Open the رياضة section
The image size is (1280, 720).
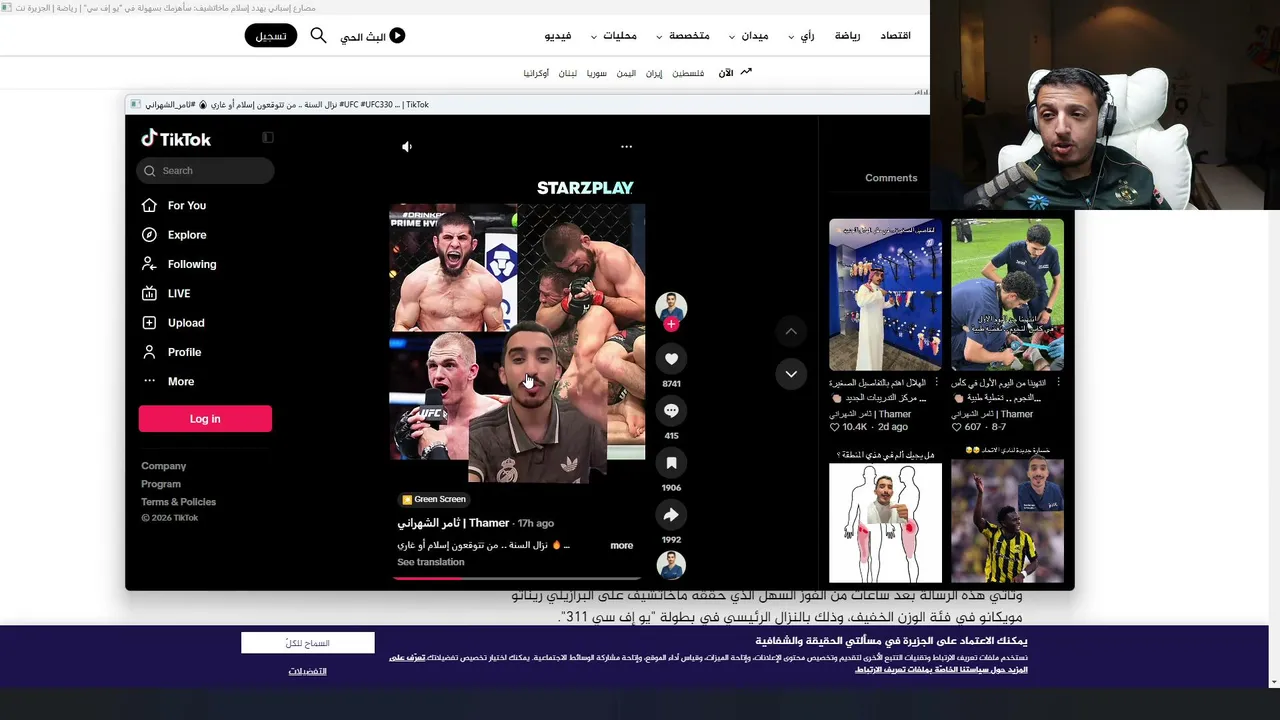pyautogui.click(x=847, y=36)
